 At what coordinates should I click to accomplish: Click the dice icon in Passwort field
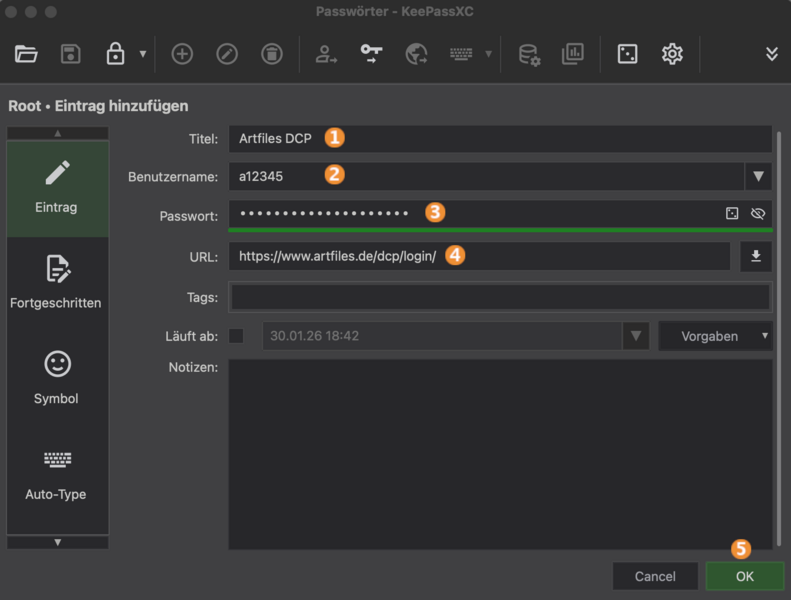pos(732,213)
